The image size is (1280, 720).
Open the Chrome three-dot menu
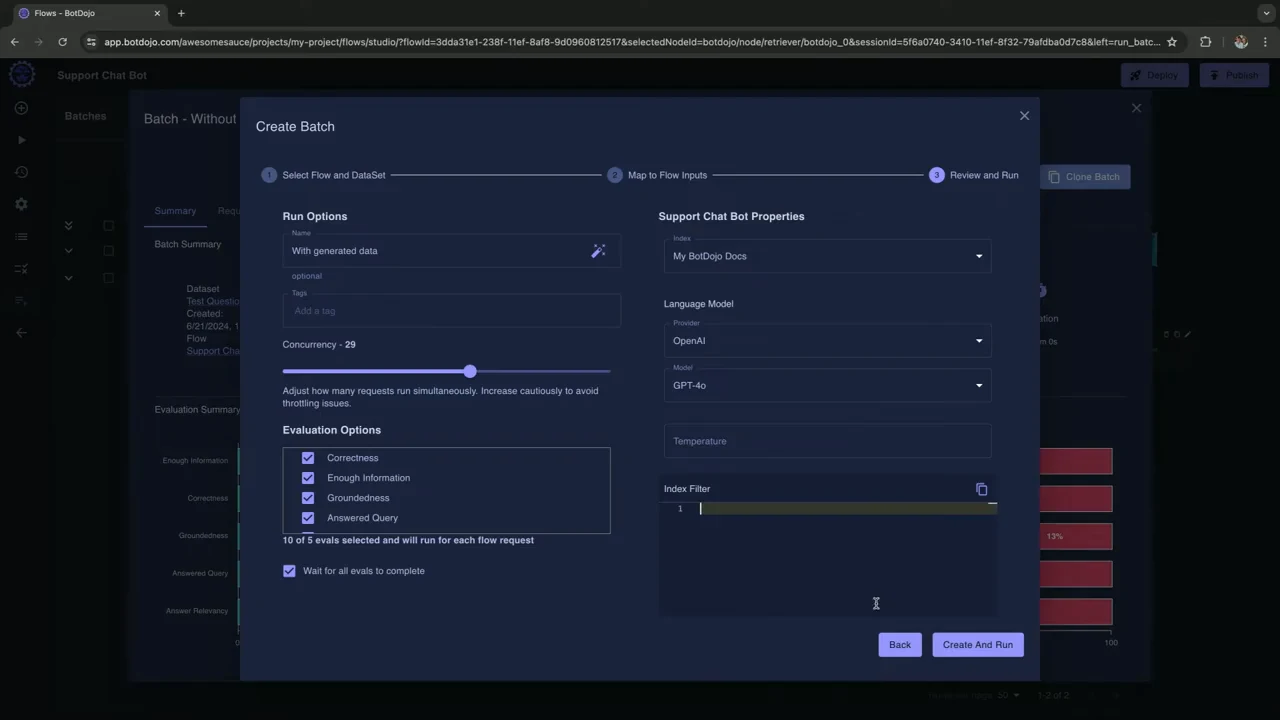[x=1265, y=42]
